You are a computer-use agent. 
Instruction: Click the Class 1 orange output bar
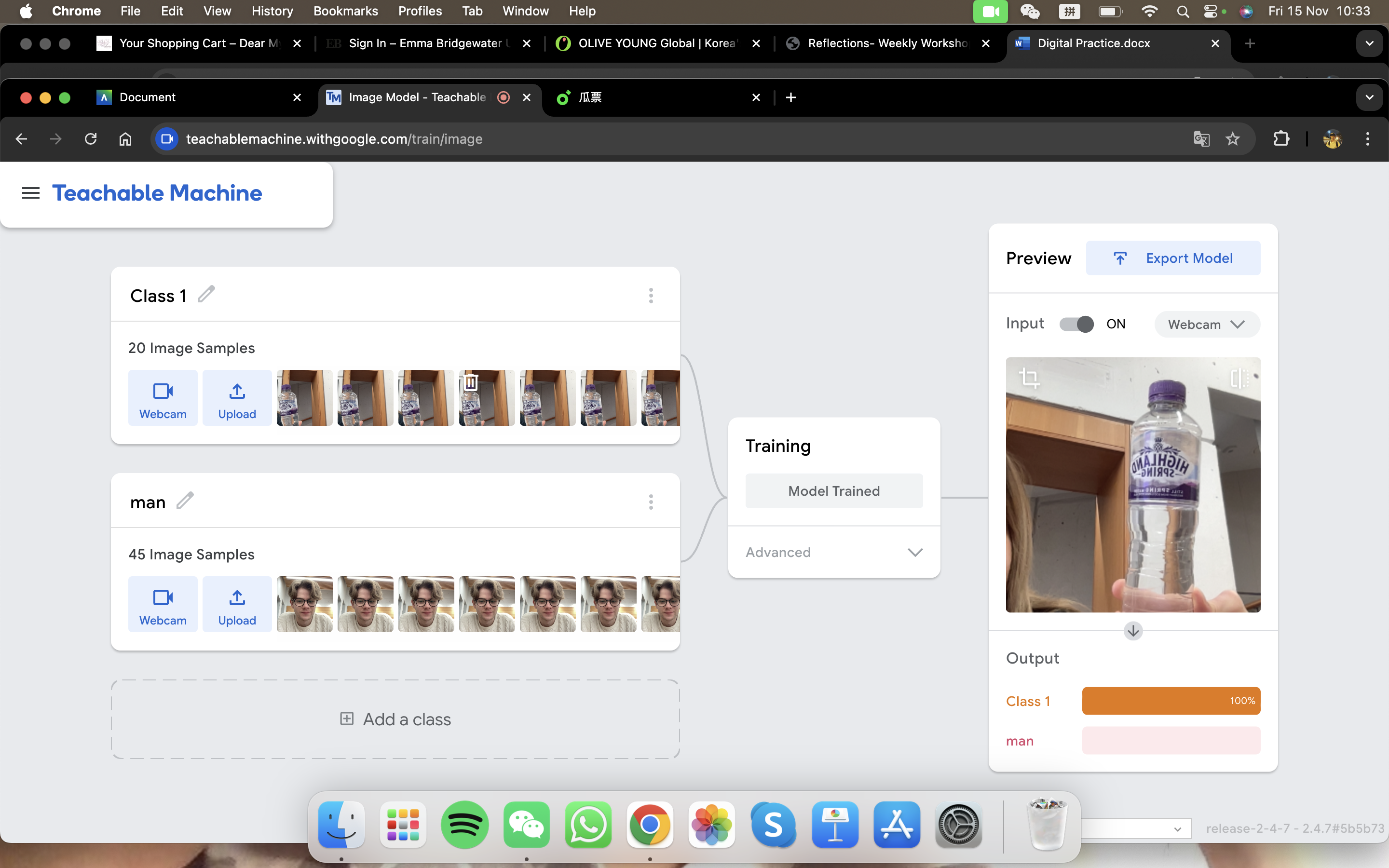(1171, 701)
